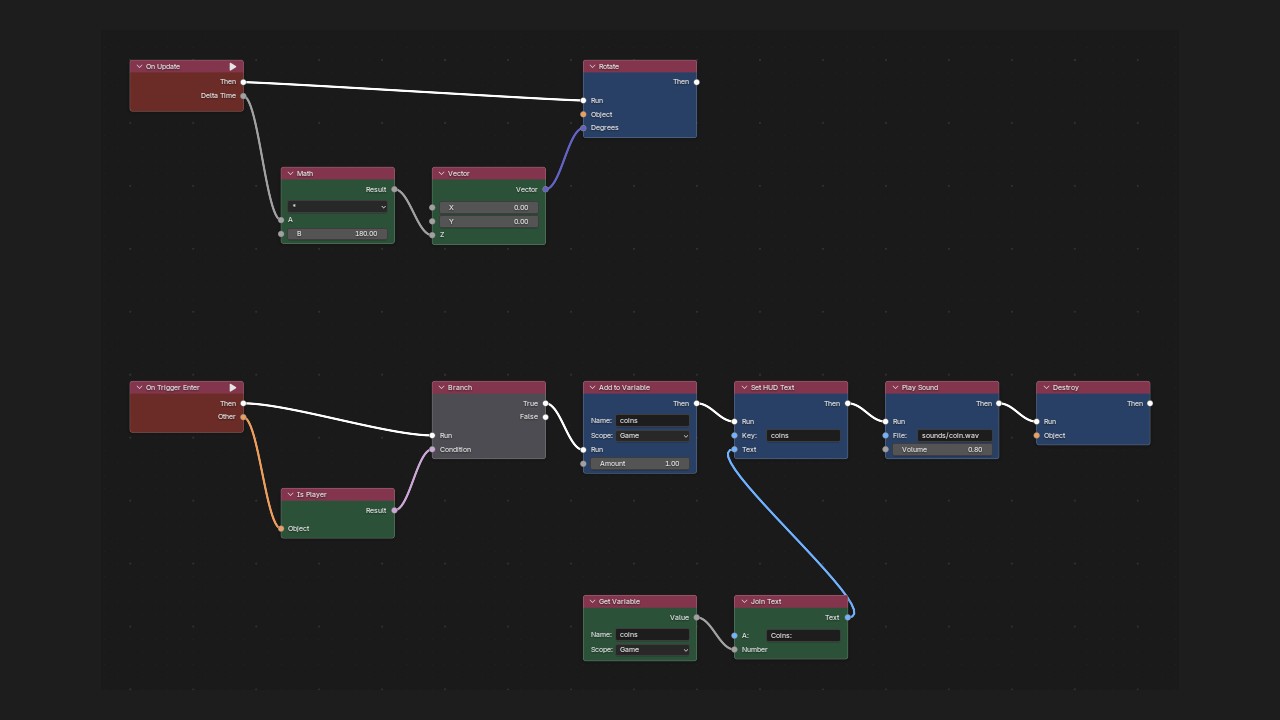Open Add to Variable Scope dropdown
The image size is (1280, 720).
(653, 436)
